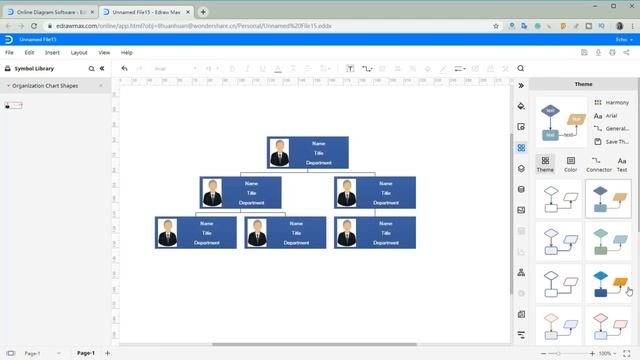The width and height of the screenshot is (640, 360).
Task: Open the History panel icon in sidebar
Action: (x=521, y=314)
